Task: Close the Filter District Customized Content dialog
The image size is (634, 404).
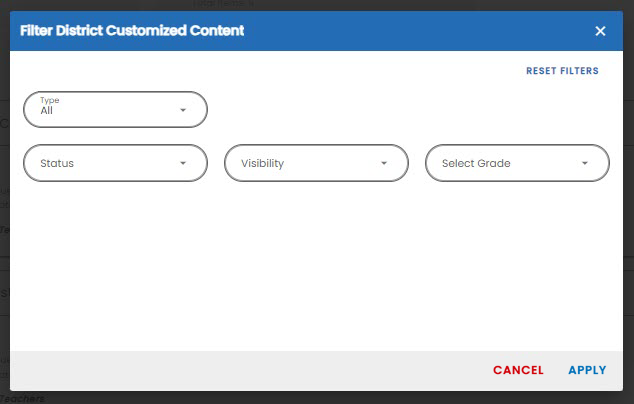Action: pos(600,31)
